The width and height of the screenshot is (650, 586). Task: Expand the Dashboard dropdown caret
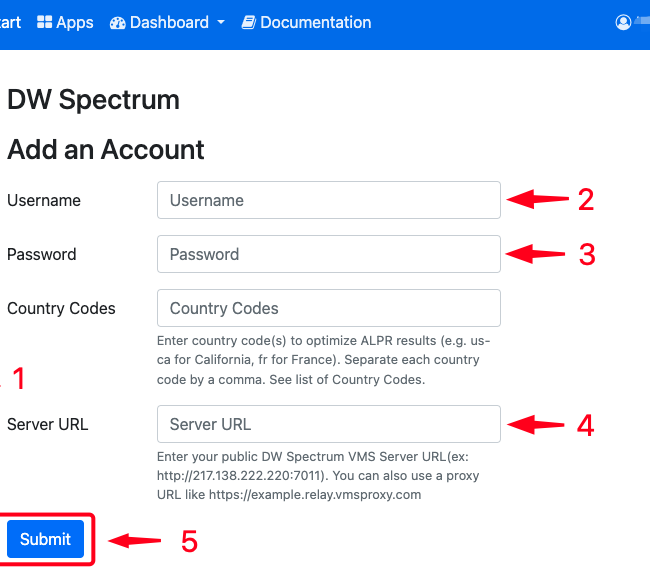[221, 22]
